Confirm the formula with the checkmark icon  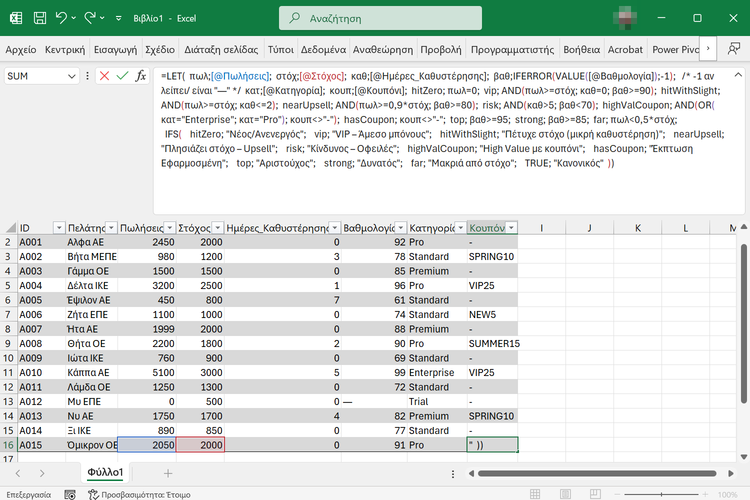122,76
